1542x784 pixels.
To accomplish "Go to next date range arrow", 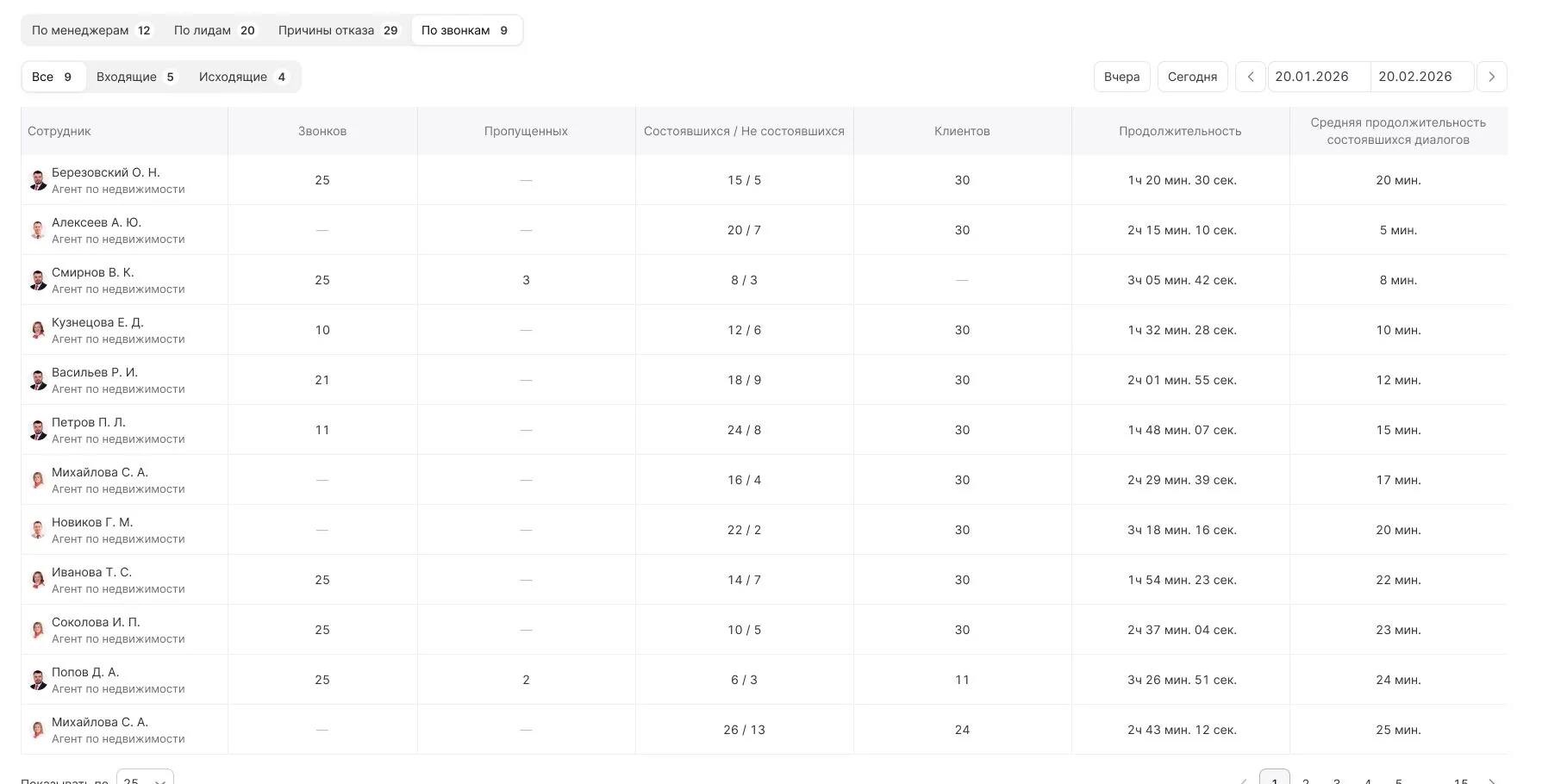I will pos(1492,77).
